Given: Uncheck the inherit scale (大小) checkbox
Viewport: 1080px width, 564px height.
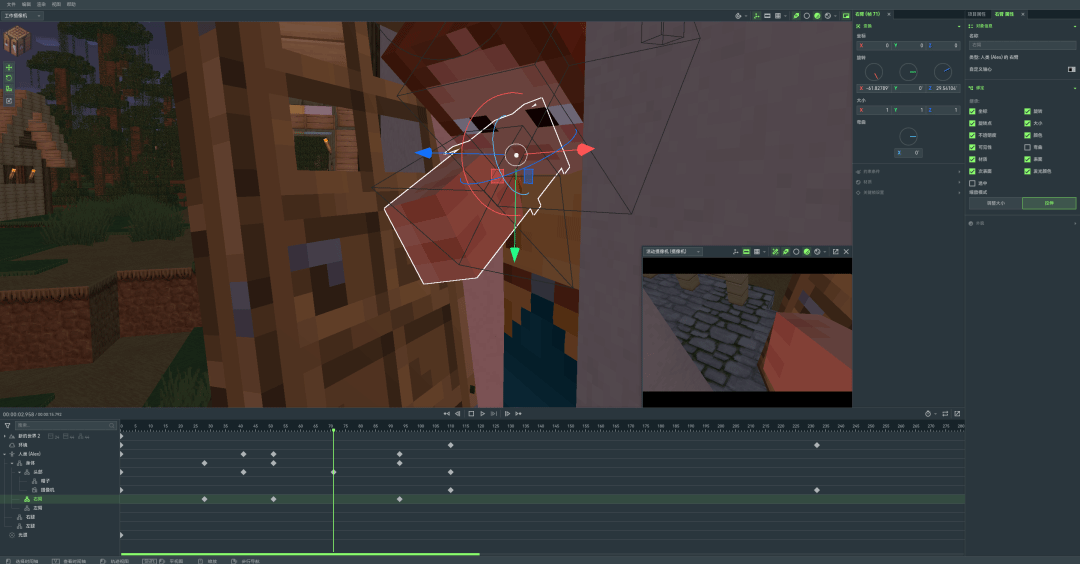Looking at the screenshot, I should click(1027, 123).
